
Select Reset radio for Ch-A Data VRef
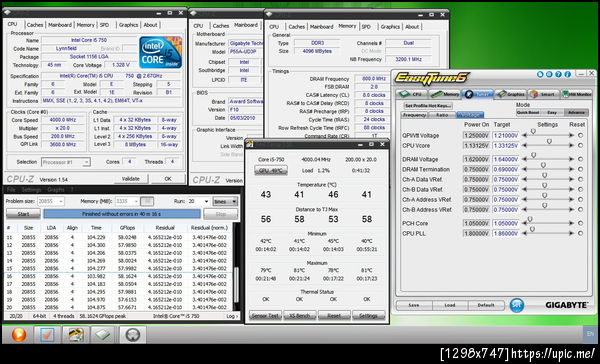coord(580,179)
